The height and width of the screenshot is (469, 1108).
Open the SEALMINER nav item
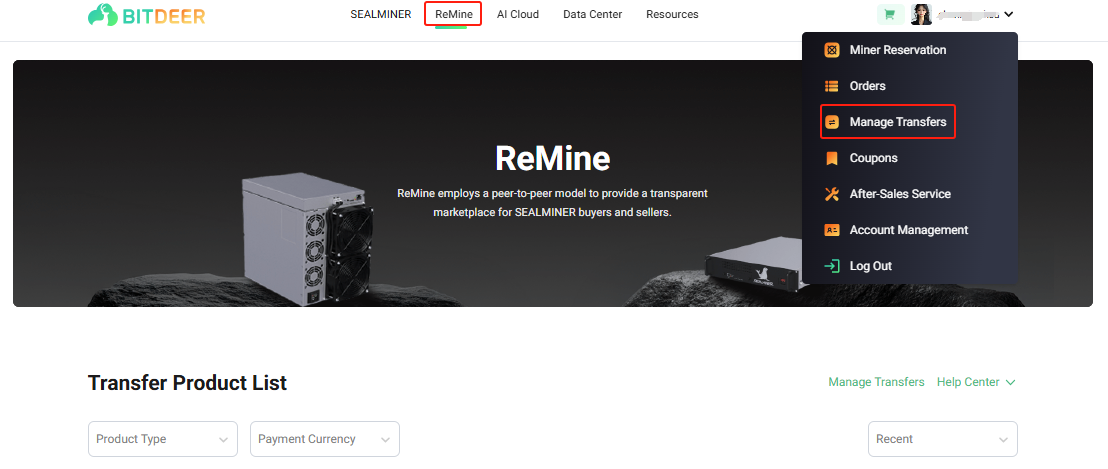pos(381,14)
